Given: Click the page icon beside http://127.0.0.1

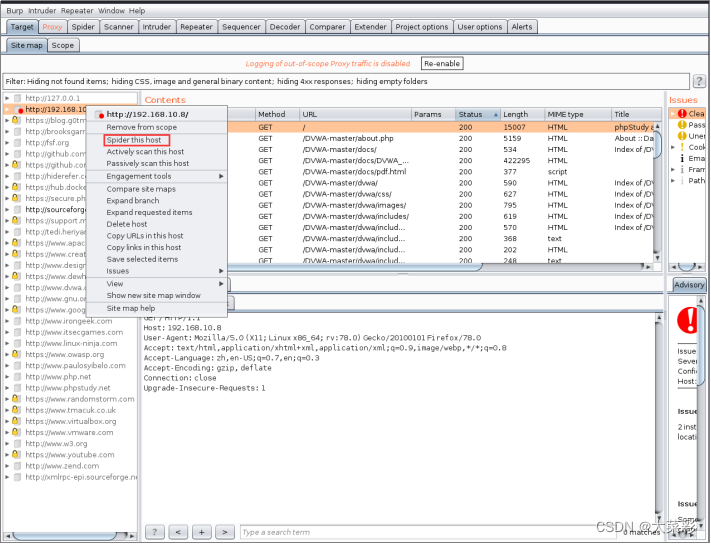Looking at the screenshot, I should coord(17,98).
